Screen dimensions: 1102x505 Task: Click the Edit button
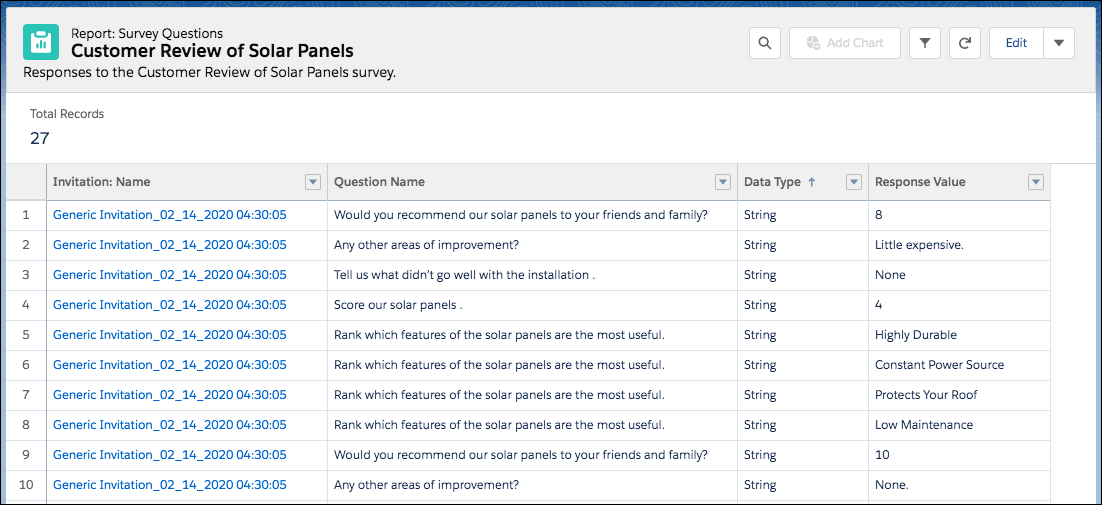[x=1016, y=43]
